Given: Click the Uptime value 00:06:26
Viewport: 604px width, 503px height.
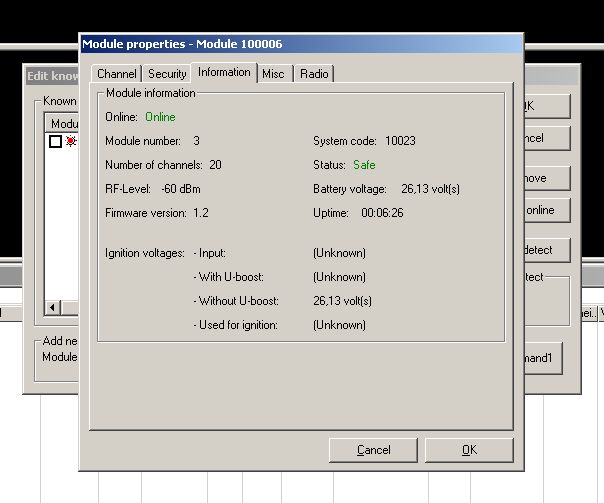Looking at the screenshot, I should coord(382,213).
